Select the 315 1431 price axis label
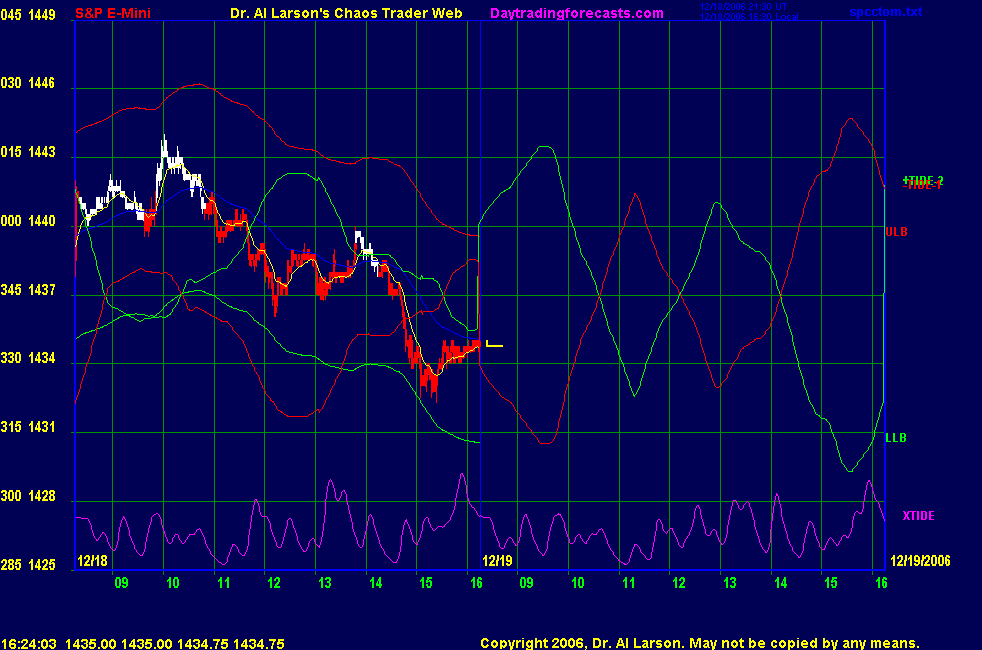 (x=28, y=426)
